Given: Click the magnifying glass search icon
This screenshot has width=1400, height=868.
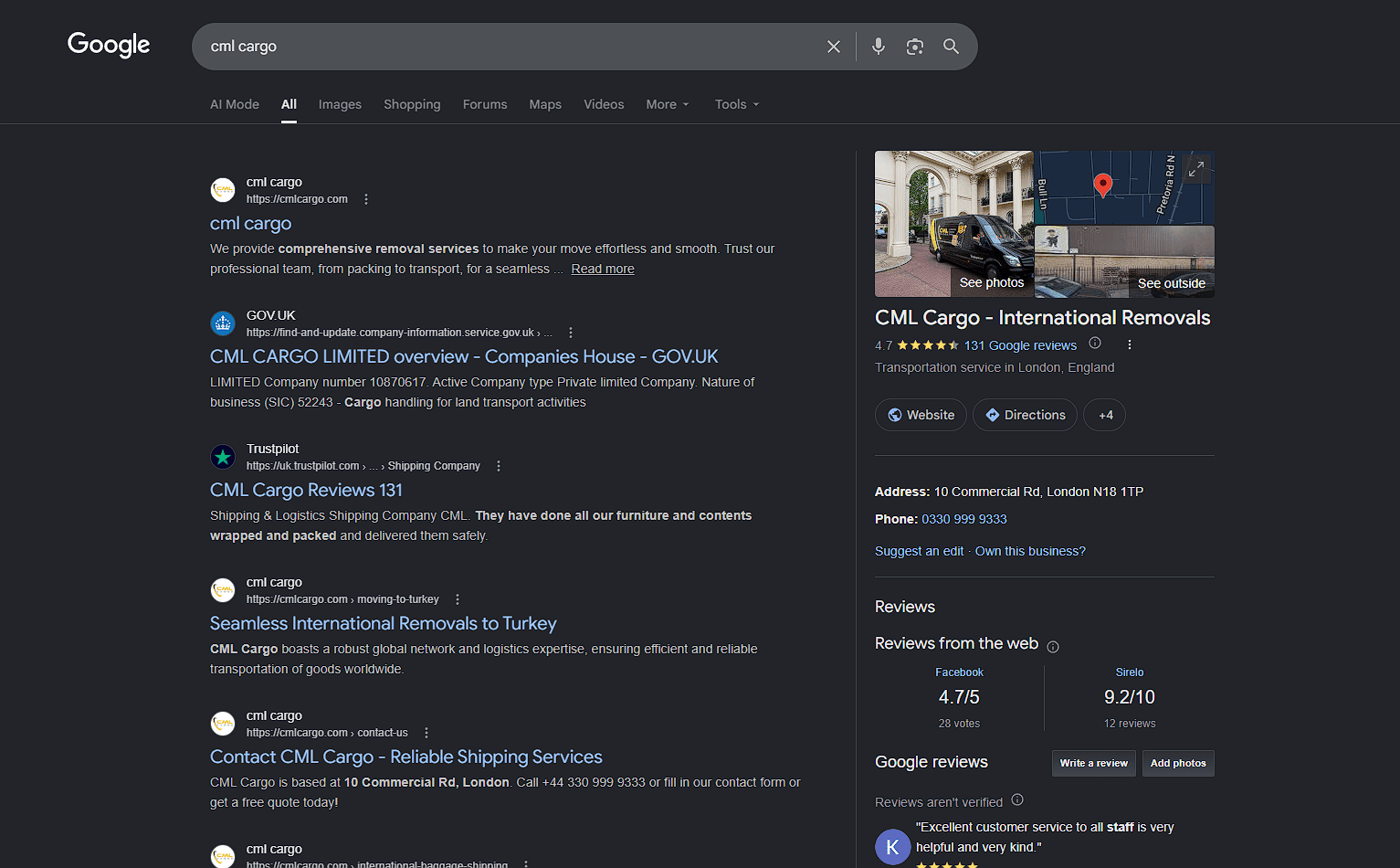Looking at the screenshot, I should pos(951,47).
